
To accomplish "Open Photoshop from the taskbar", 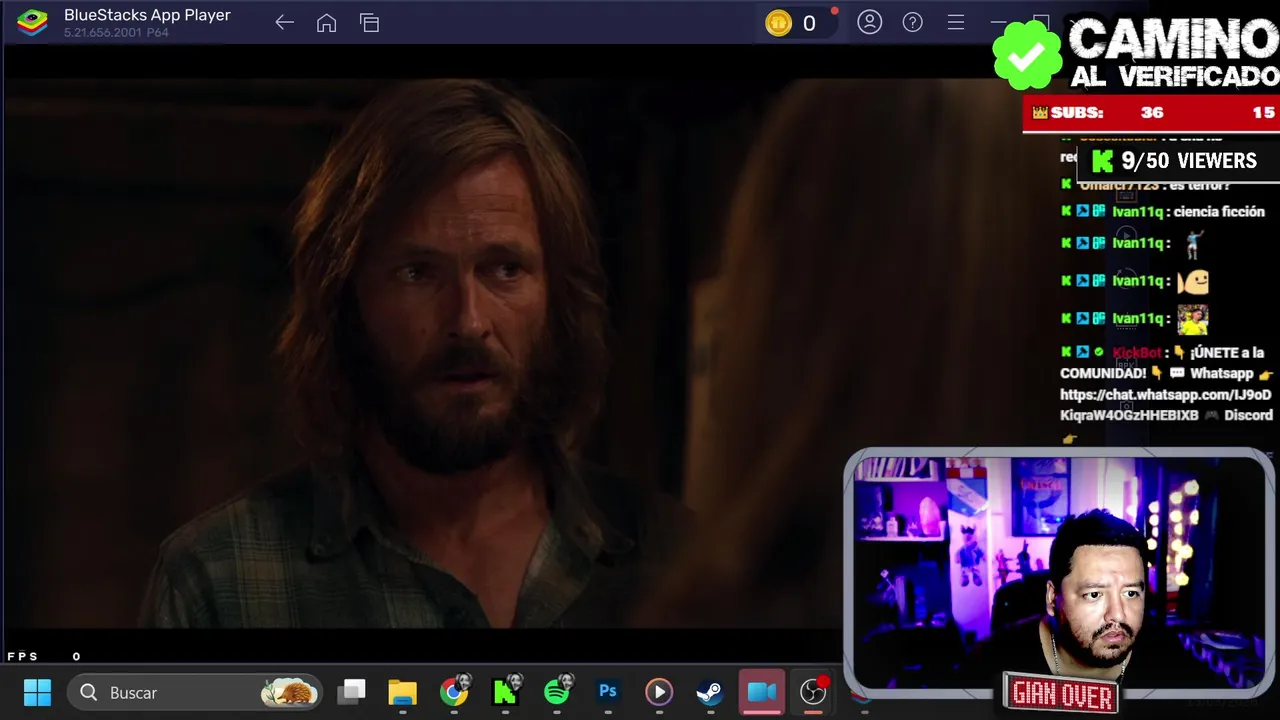I will coord(608,692).
